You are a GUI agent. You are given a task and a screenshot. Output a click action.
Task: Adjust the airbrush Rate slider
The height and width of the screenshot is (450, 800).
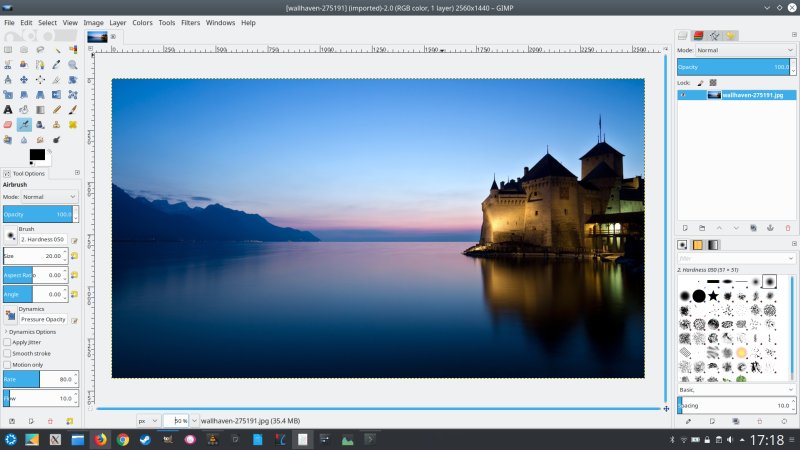tap(41, 379)
